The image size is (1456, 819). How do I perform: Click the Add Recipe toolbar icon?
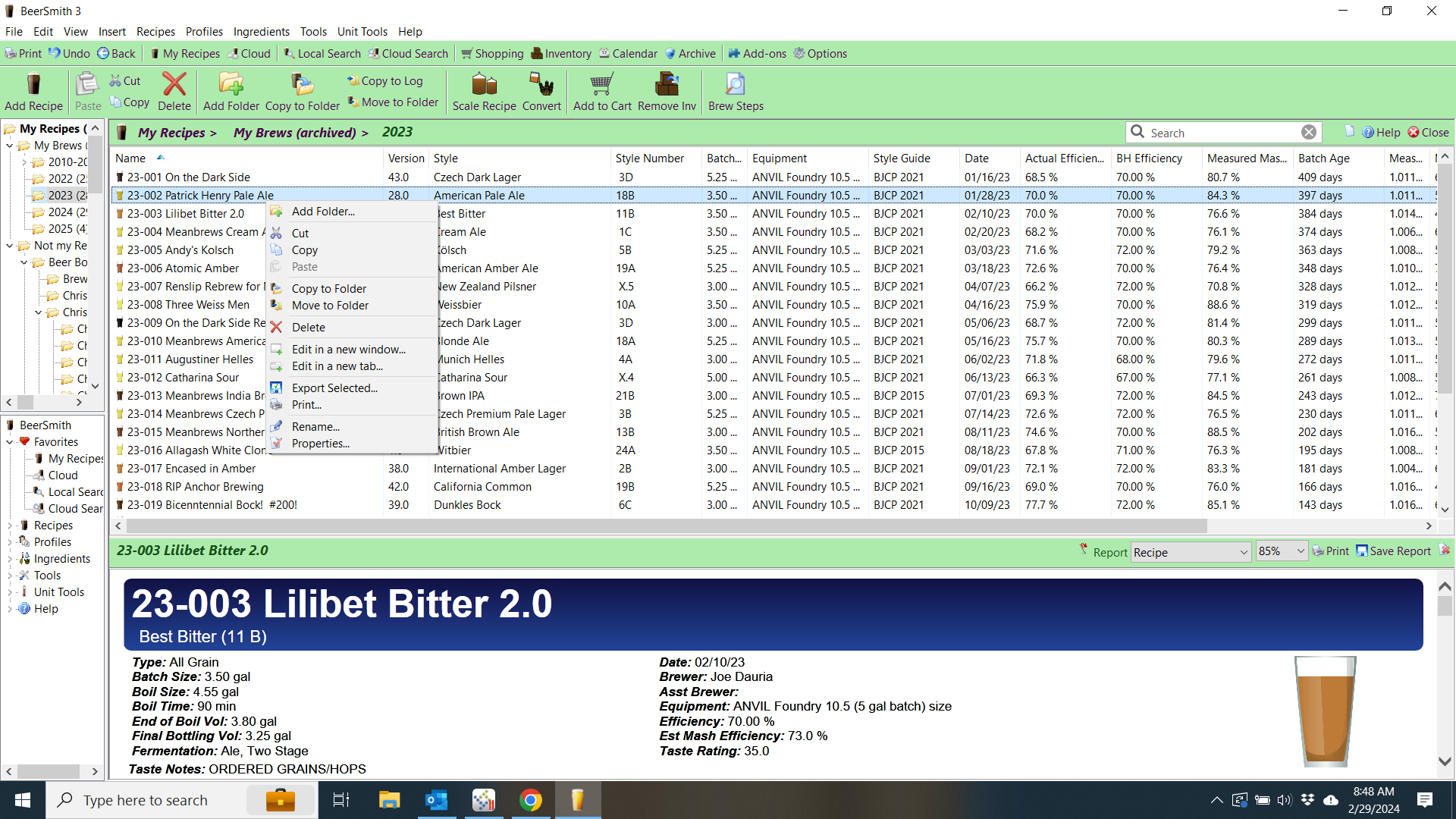tap(33, 92)
